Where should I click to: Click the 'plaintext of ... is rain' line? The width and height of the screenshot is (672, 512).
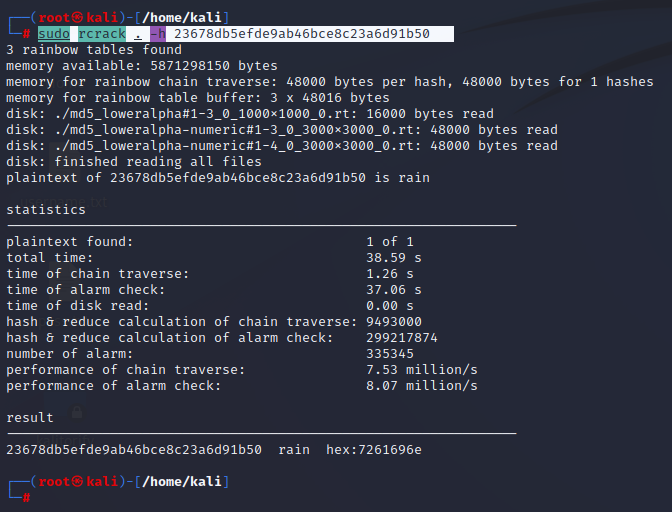(x=218, y=178)
